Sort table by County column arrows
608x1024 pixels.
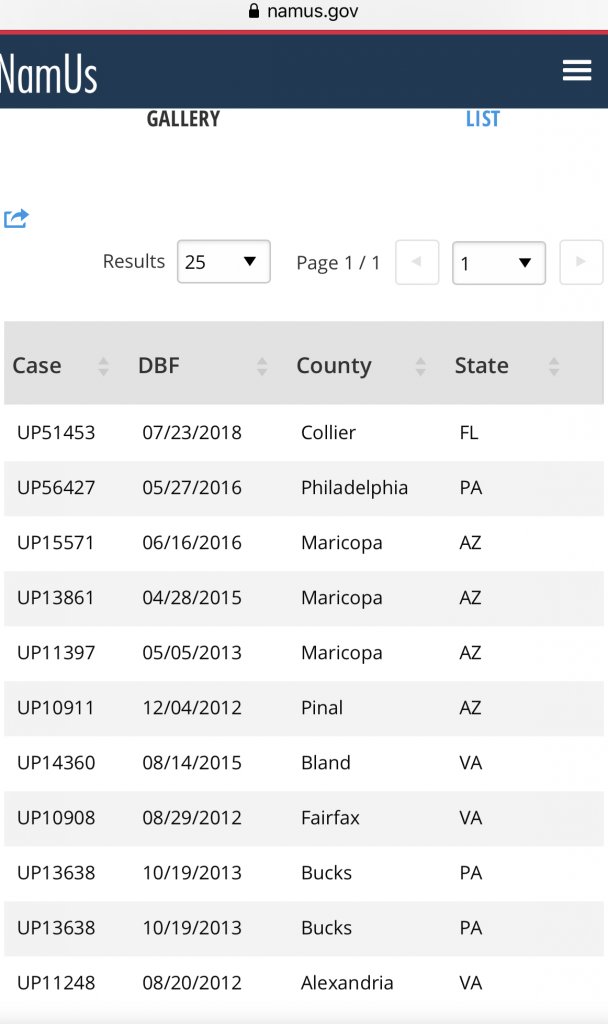tap(420, 366)
